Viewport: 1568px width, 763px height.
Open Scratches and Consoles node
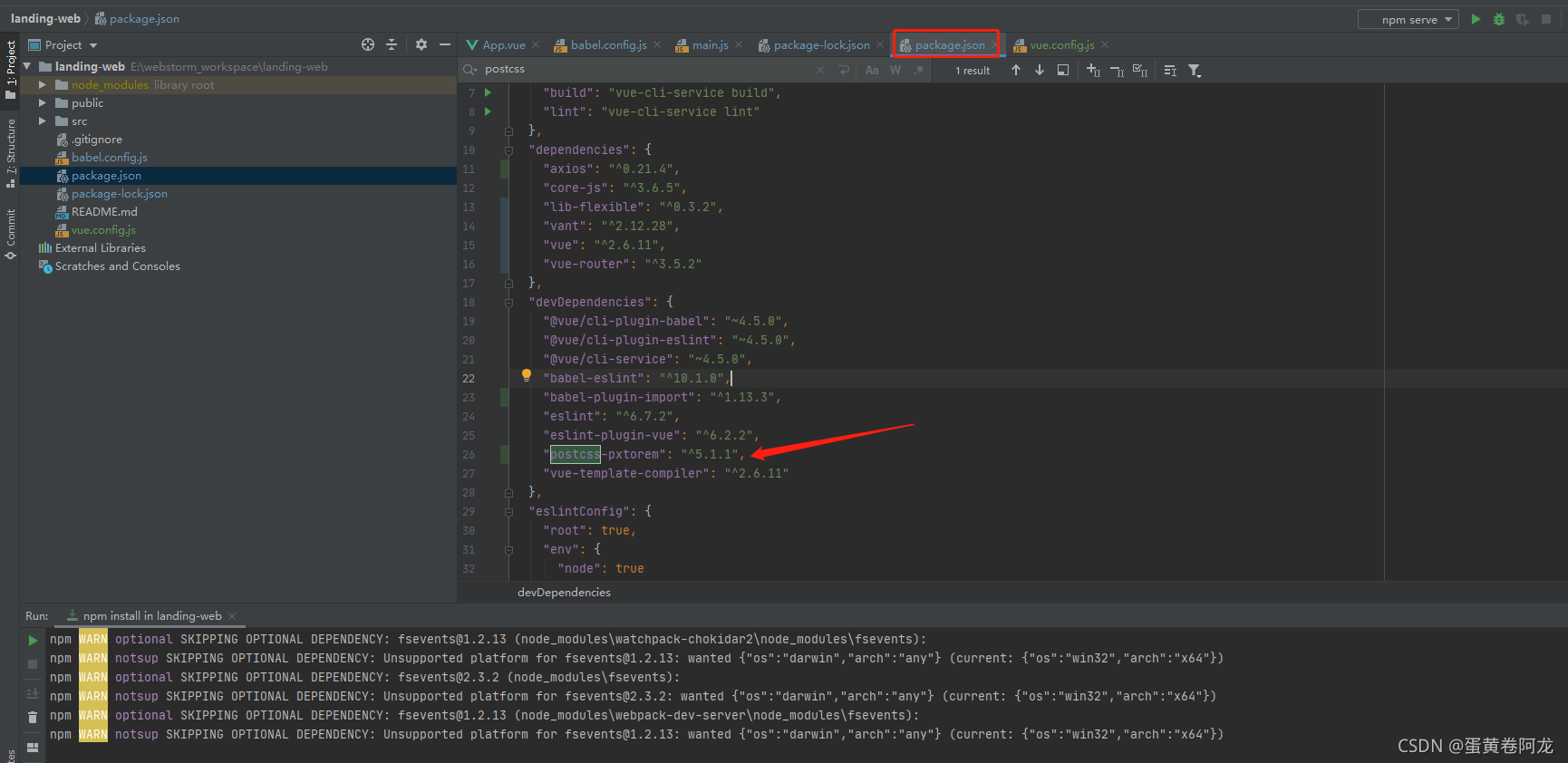tap(117, 266)
